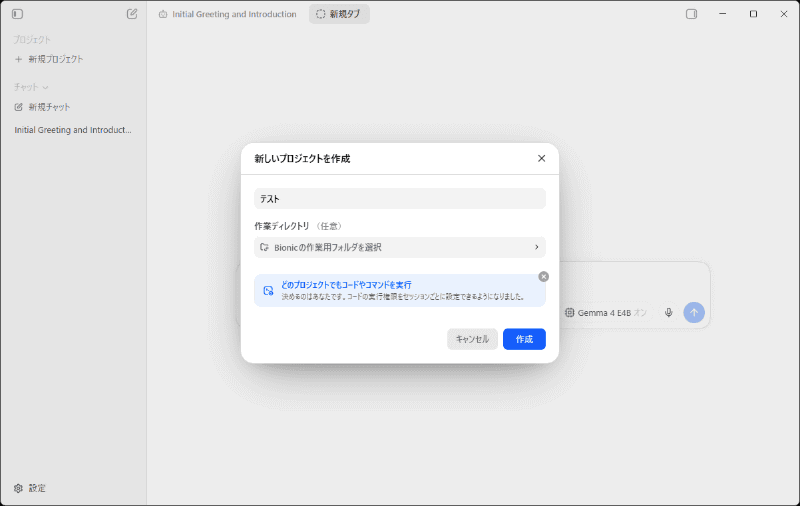Open the Gemma 4 E4B model selector
The height and width of the screenshot is (506, 800).
coord(606,313)
